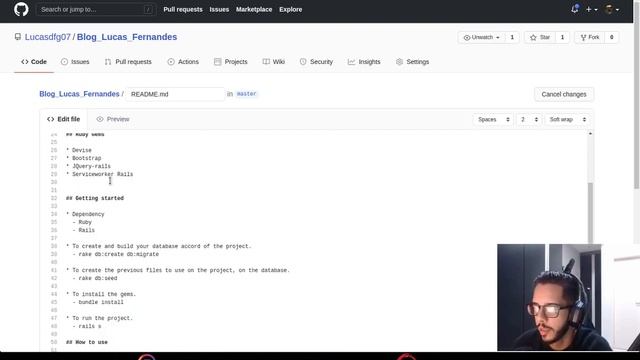The image size is (640, 360).
Task: Click the master branch label
Action: (x=247, y=94)
